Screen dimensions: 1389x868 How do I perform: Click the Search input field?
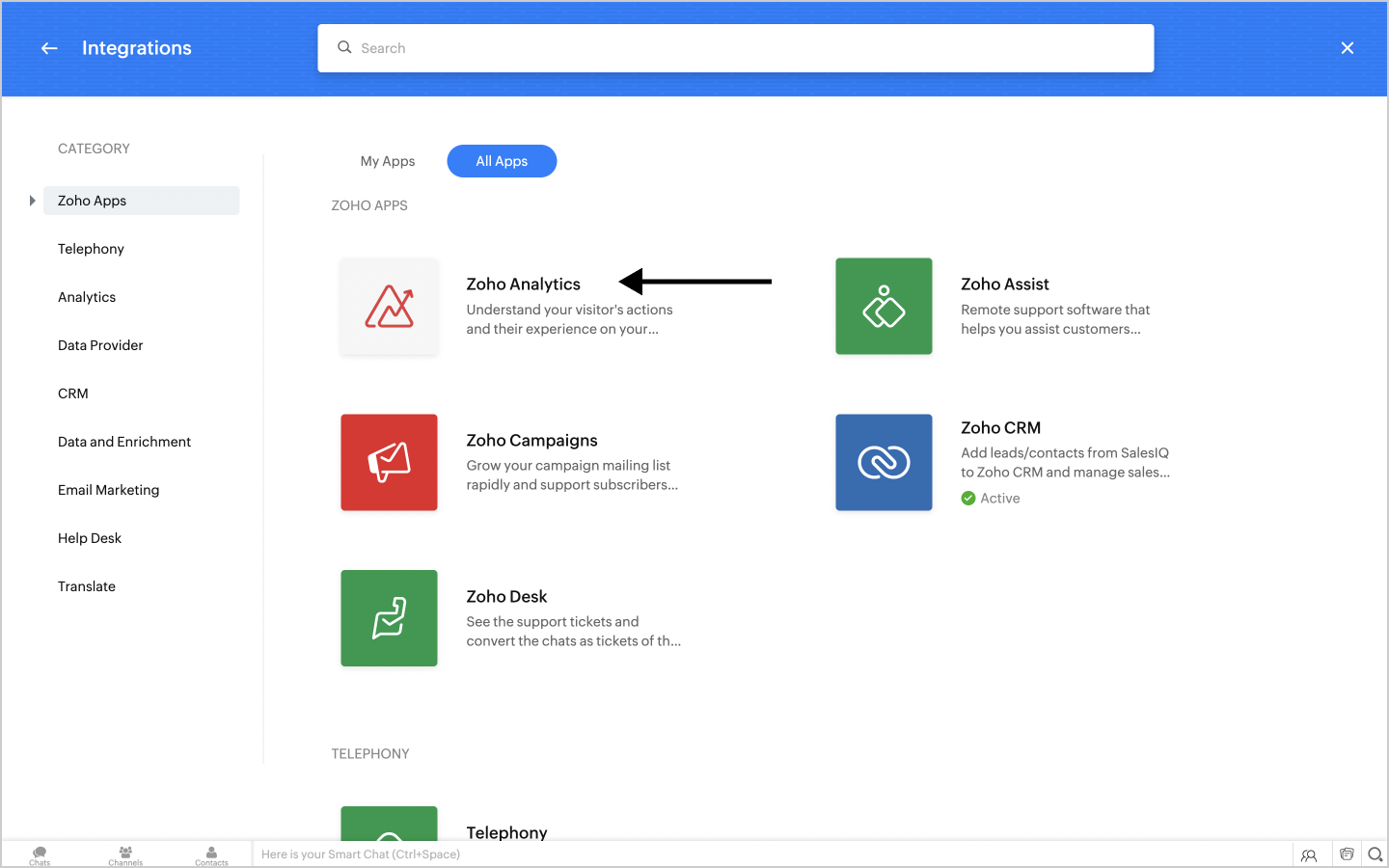[736, 48]
